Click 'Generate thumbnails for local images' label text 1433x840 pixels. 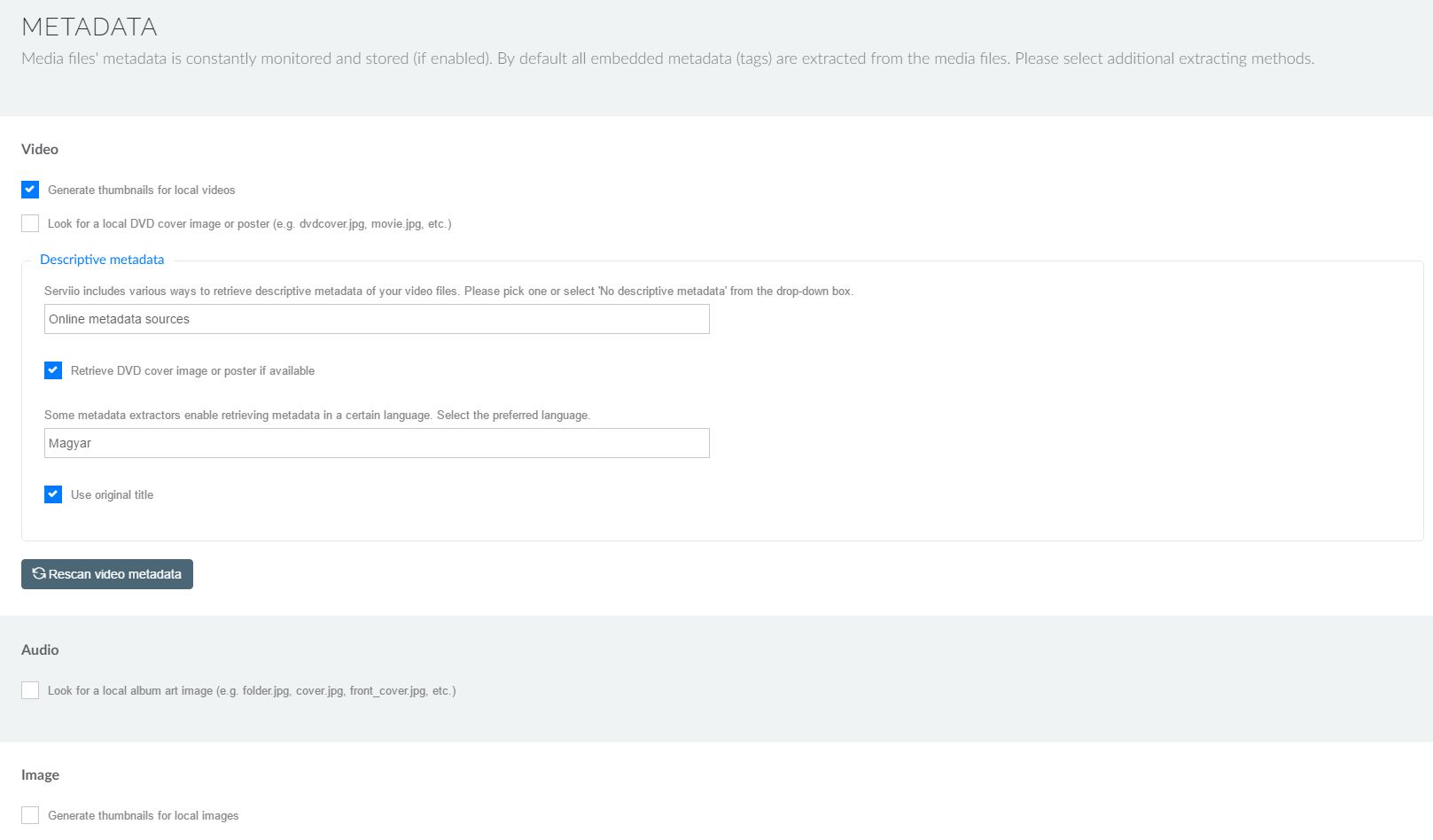144,816
